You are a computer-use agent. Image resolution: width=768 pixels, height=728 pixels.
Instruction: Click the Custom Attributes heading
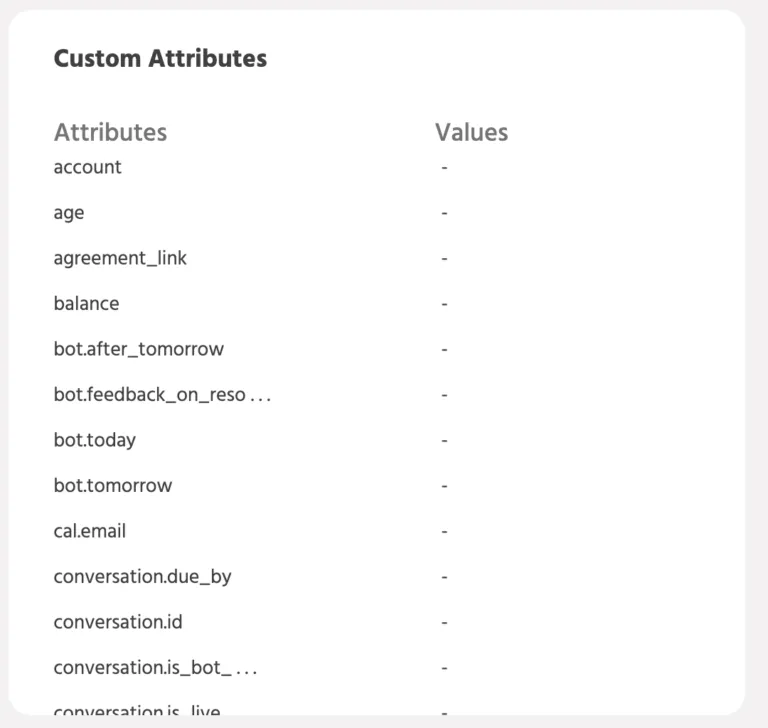pyautogui.click(x=160, y=58)
